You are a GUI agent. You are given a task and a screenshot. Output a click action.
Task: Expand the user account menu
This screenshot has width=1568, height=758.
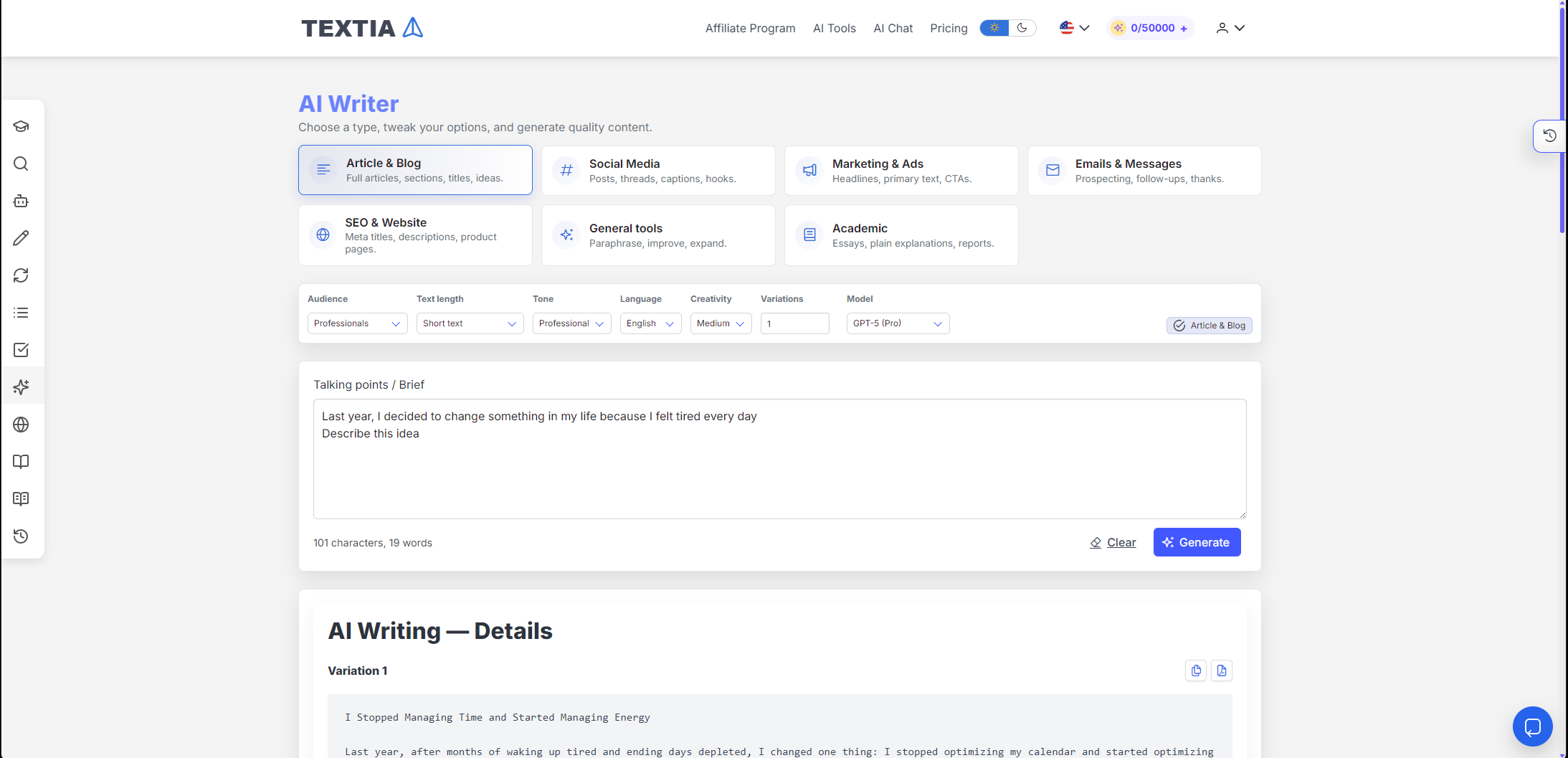tap(1230, 28)
